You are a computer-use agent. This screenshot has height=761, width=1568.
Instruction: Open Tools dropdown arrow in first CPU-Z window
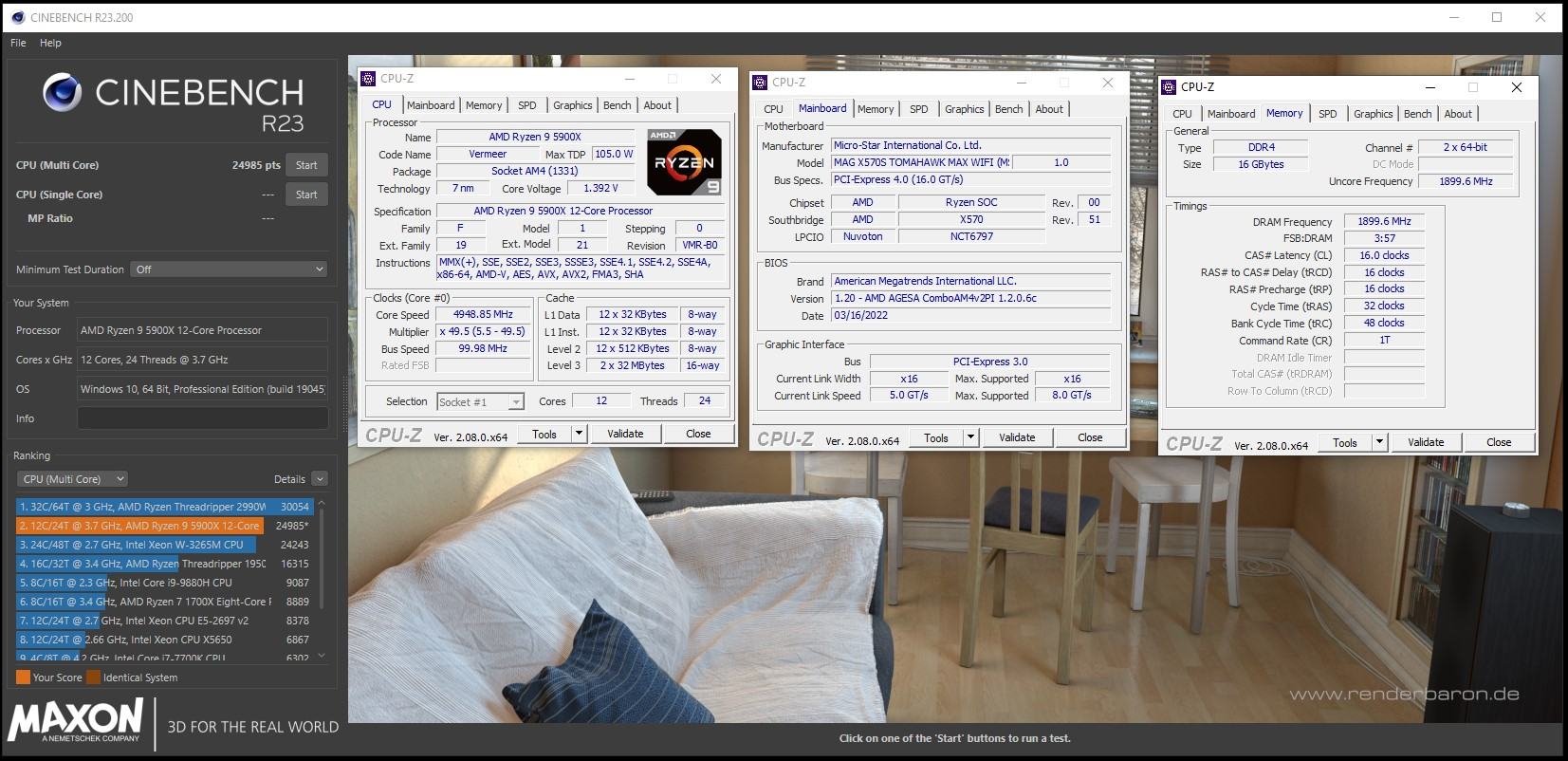pyautogui.click(x=579, y=434)
